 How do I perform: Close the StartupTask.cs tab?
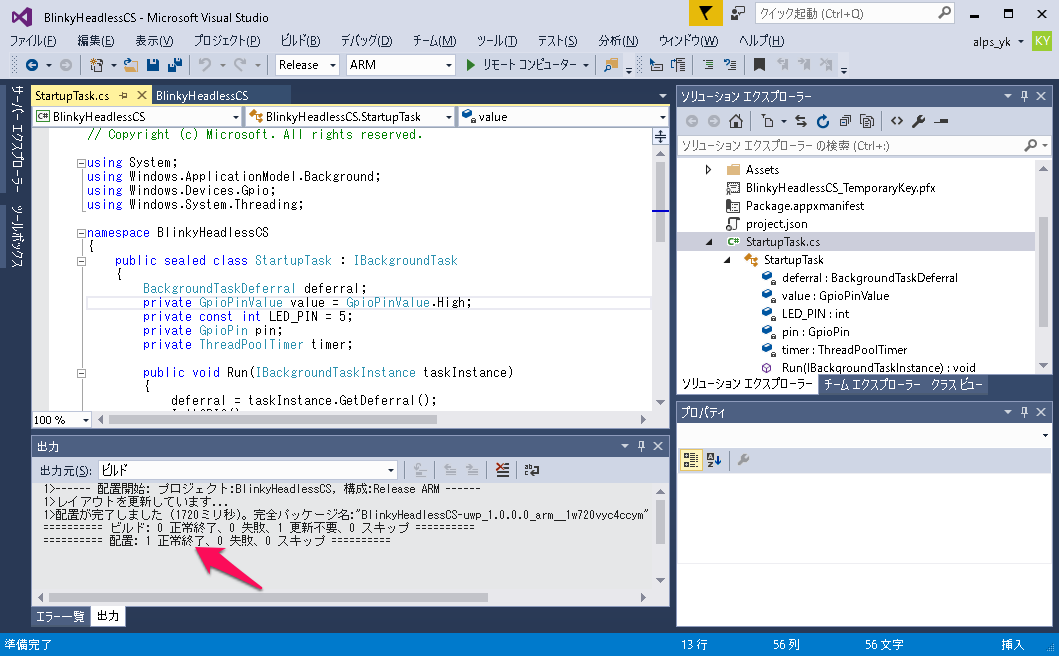click(141, 95)
